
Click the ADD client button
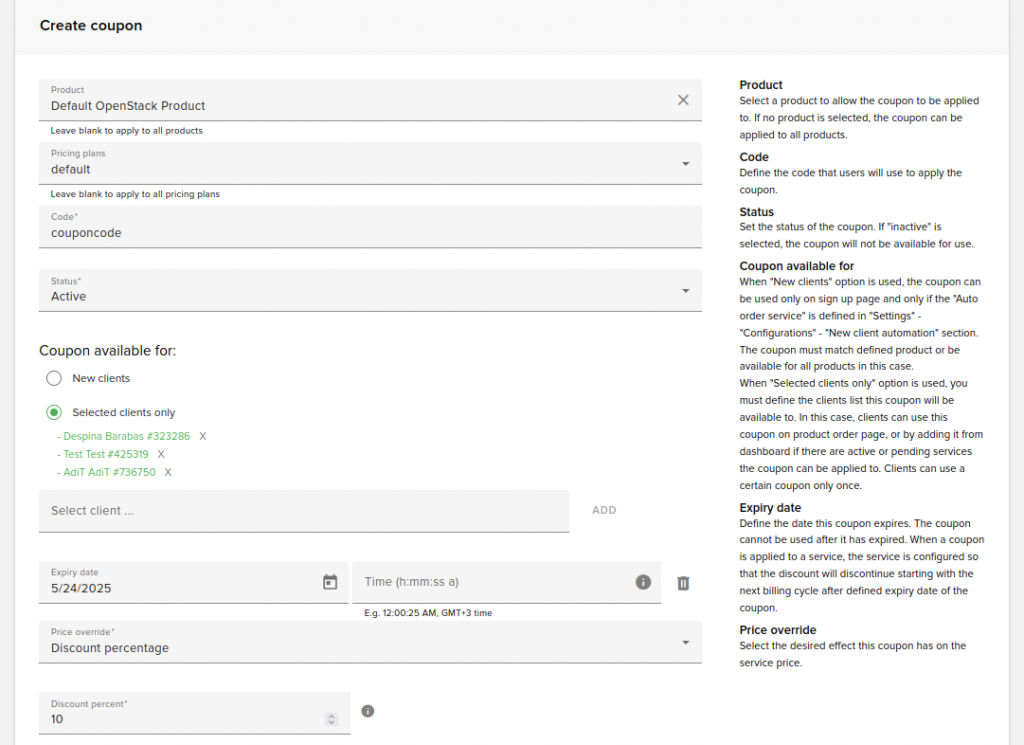604,510
